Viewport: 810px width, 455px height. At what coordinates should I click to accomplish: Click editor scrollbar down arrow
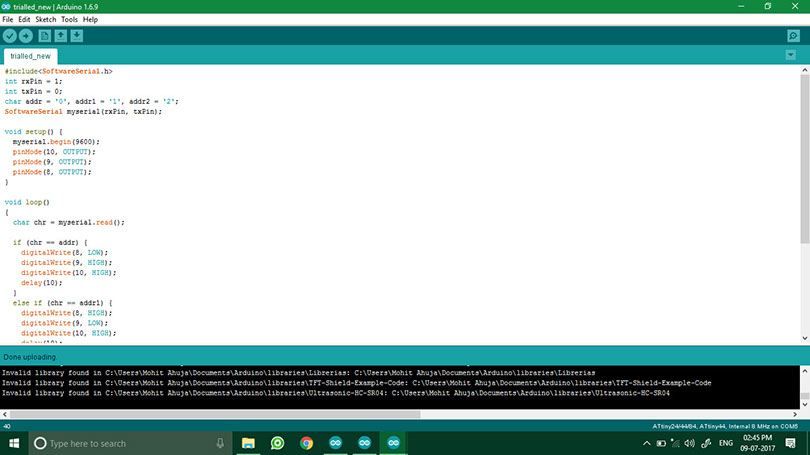pyautogui.click(x=805, y=338)
